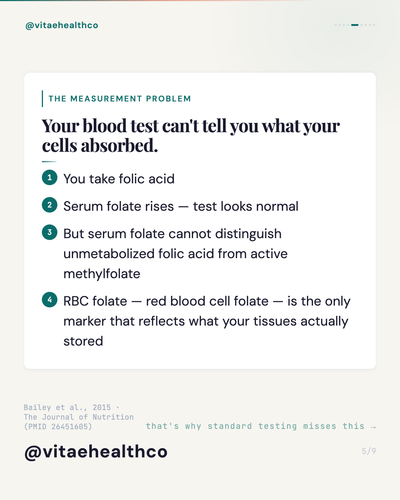Screen dimensions: 400x500
Task: Click 'Serum folate rises' step text
Action: [x=181, y=206]
